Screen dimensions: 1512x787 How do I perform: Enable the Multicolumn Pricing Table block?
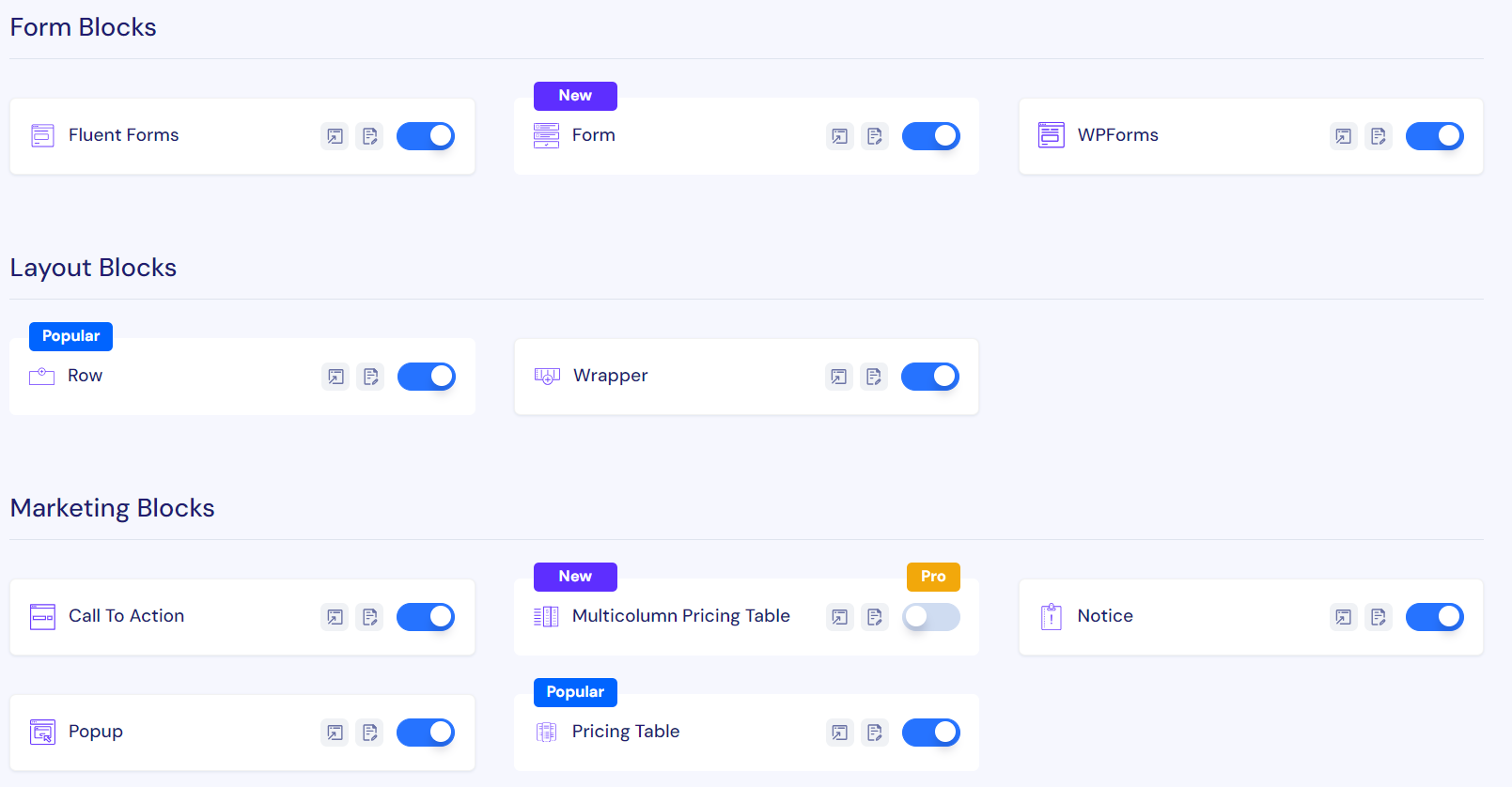pos(931,617)
